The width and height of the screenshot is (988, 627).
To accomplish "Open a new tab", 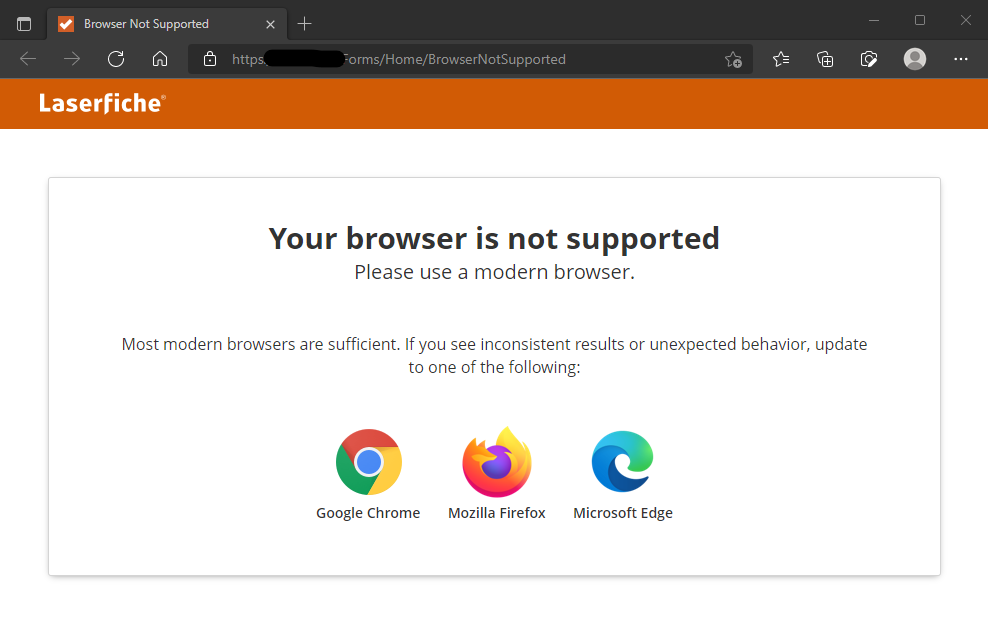I will coord(305,23).
